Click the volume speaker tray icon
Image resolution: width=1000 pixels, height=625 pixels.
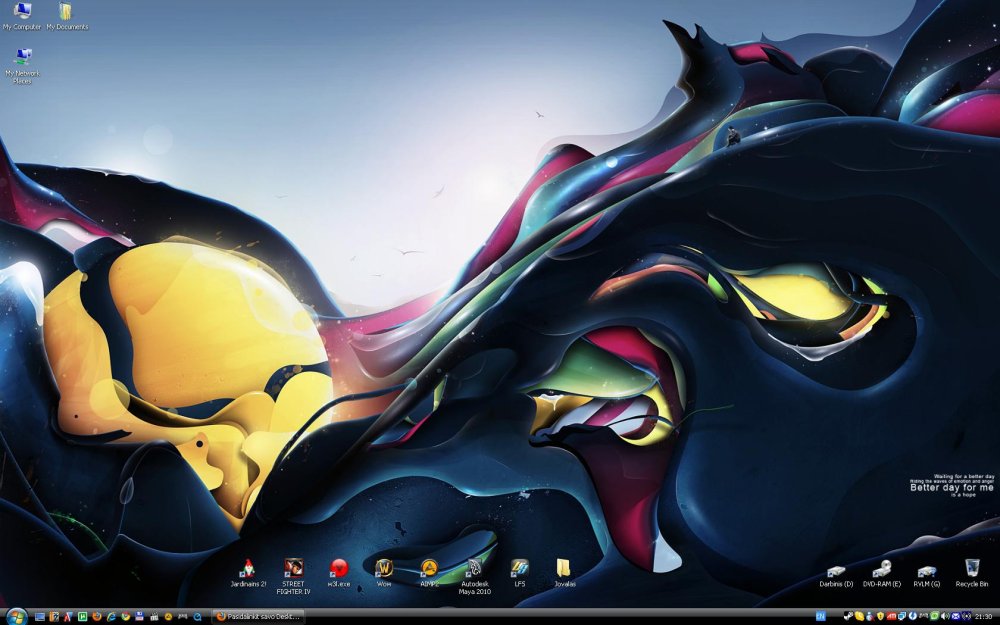click(946, 617)
